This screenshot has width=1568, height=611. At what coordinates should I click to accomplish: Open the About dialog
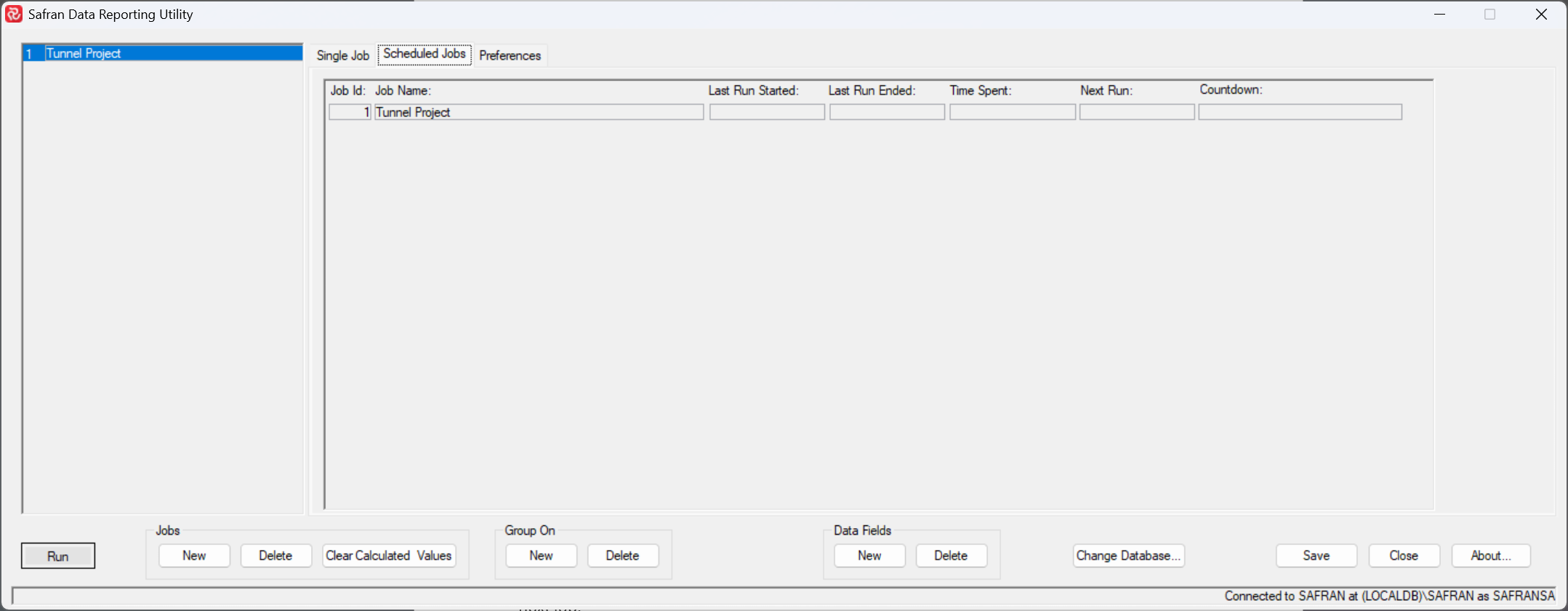(x=1491, y=555)
